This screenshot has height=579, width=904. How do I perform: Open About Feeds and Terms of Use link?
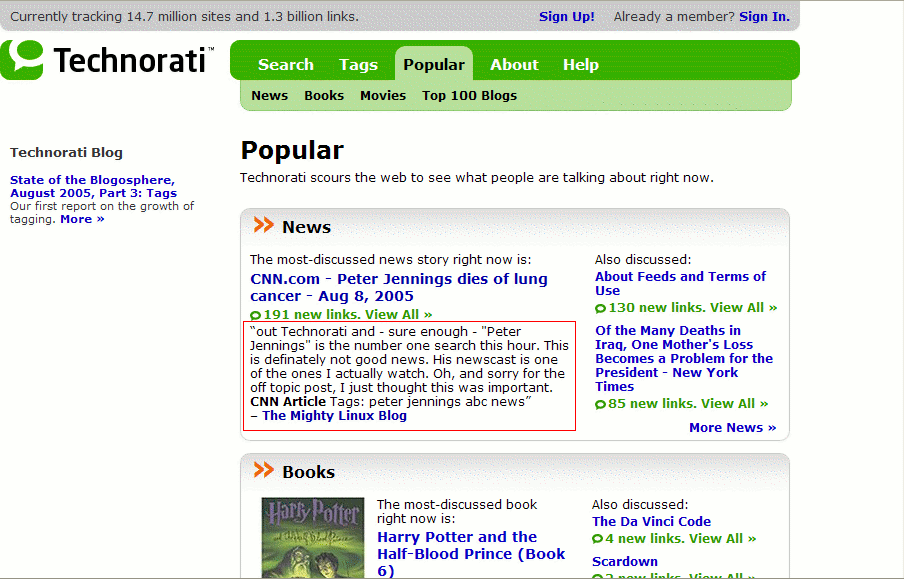[x=680, y=284]
